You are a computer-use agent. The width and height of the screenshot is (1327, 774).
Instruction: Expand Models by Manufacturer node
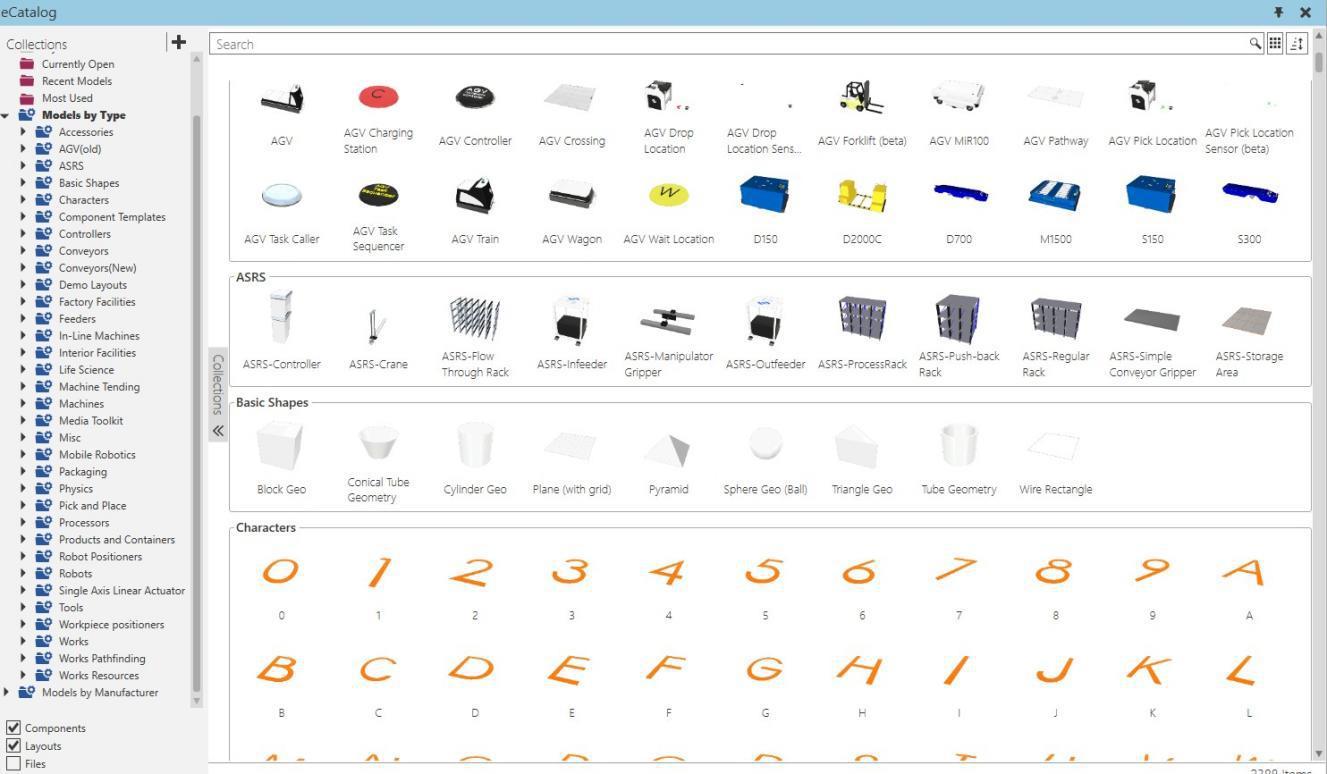pos(7,692)
